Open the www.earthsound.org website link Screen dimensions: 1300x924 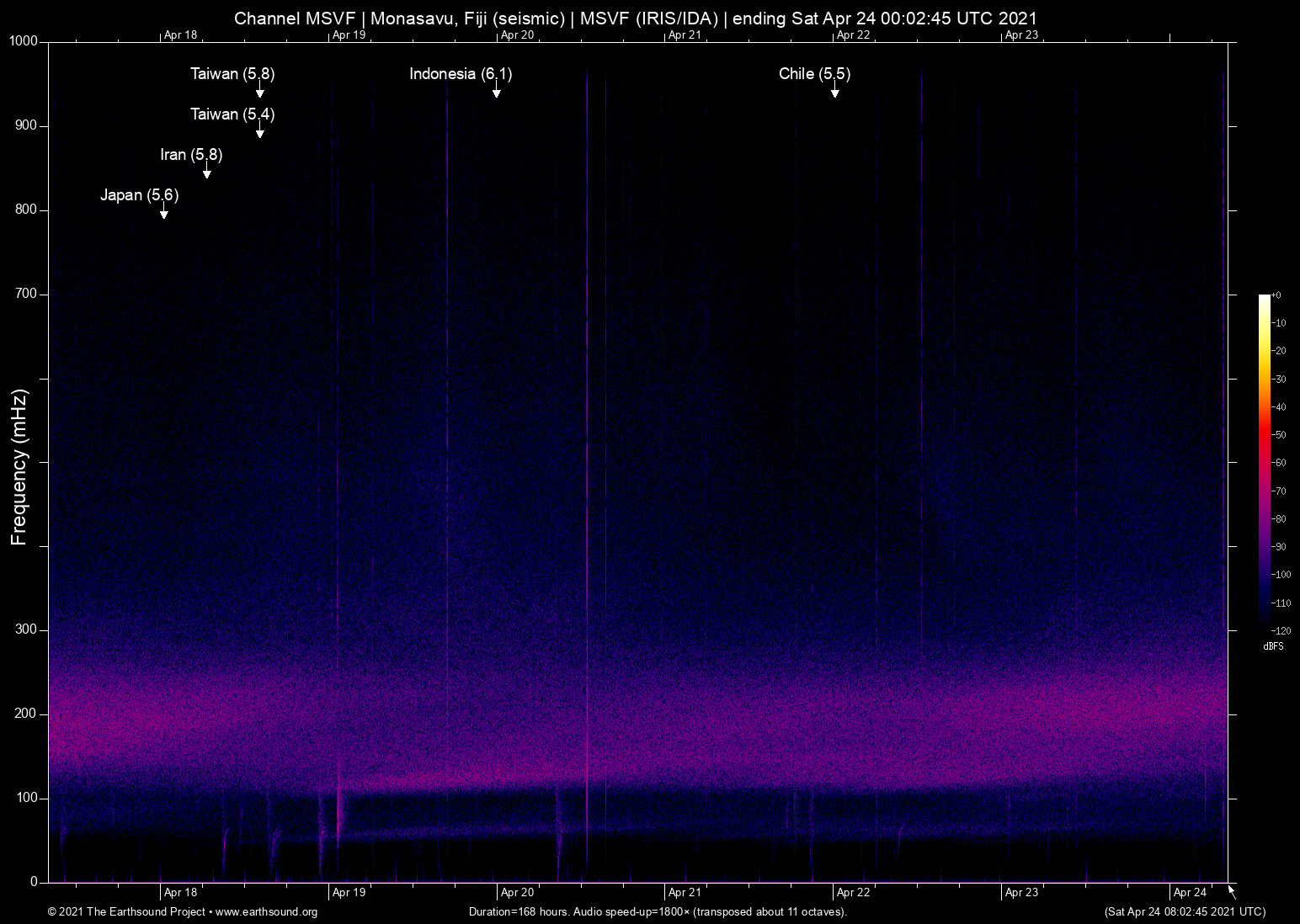(x=269, y=911)
